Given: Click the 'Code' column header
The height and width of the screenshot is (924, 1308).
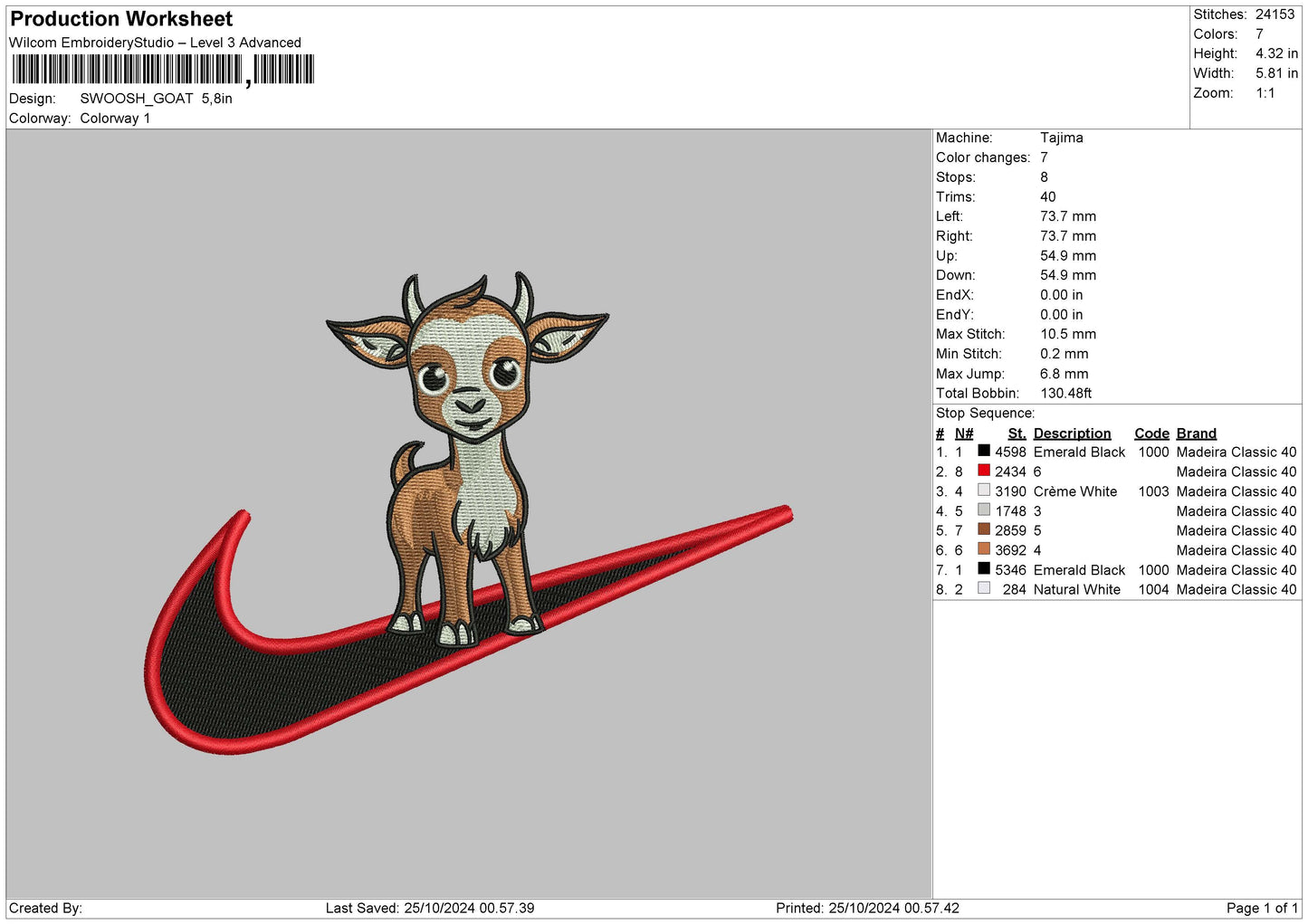Looking at the screenshot, I should coord(1151,433).
